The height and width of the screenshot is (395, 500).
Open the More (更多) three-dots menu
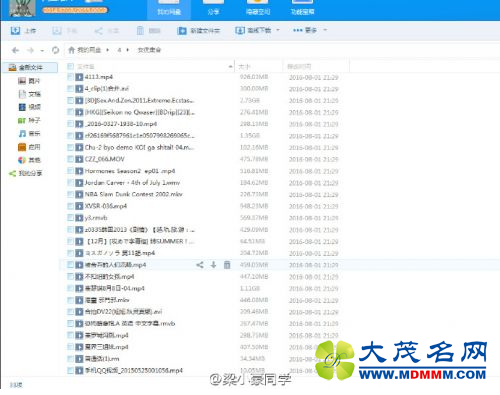tap(297, 30)
